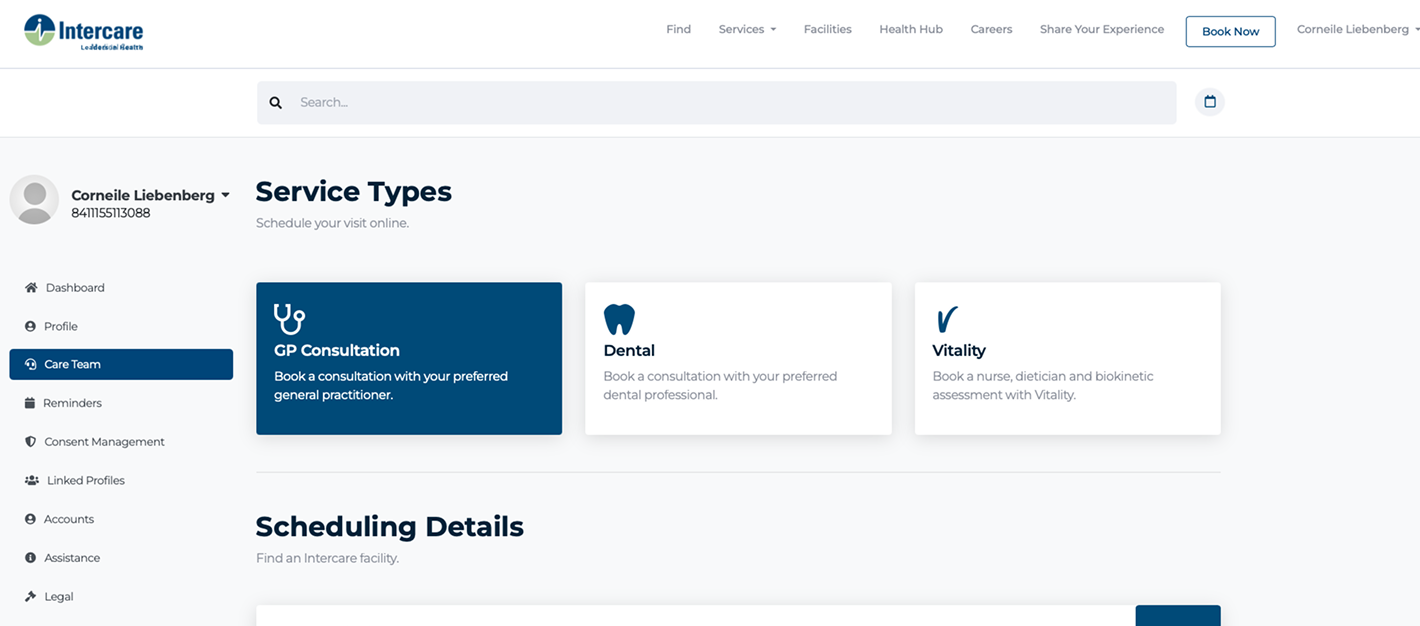Click the Intercare logo

[84, 32]
